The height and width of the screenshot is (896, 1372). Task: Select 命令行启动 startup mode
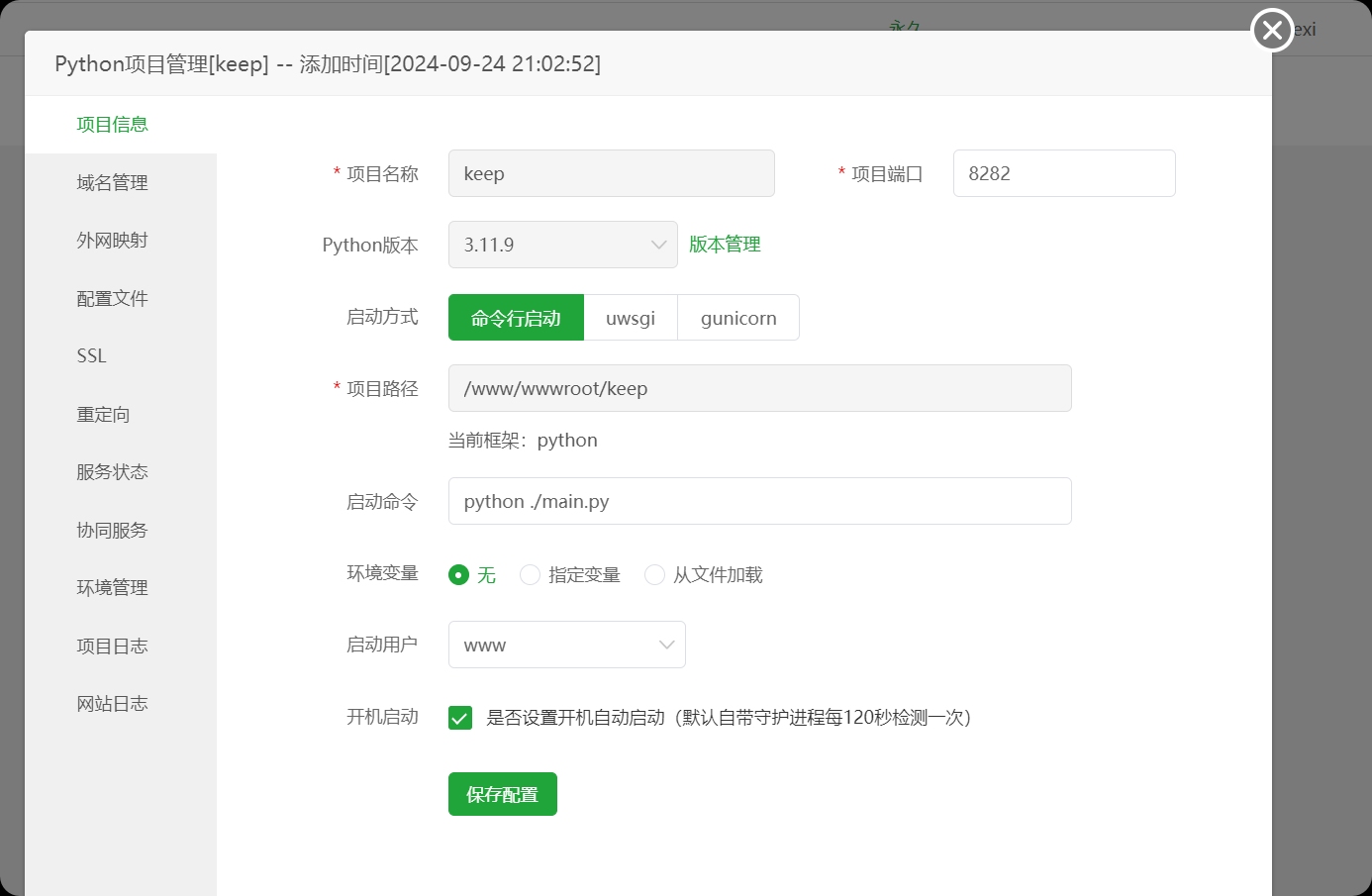(516, 318)
